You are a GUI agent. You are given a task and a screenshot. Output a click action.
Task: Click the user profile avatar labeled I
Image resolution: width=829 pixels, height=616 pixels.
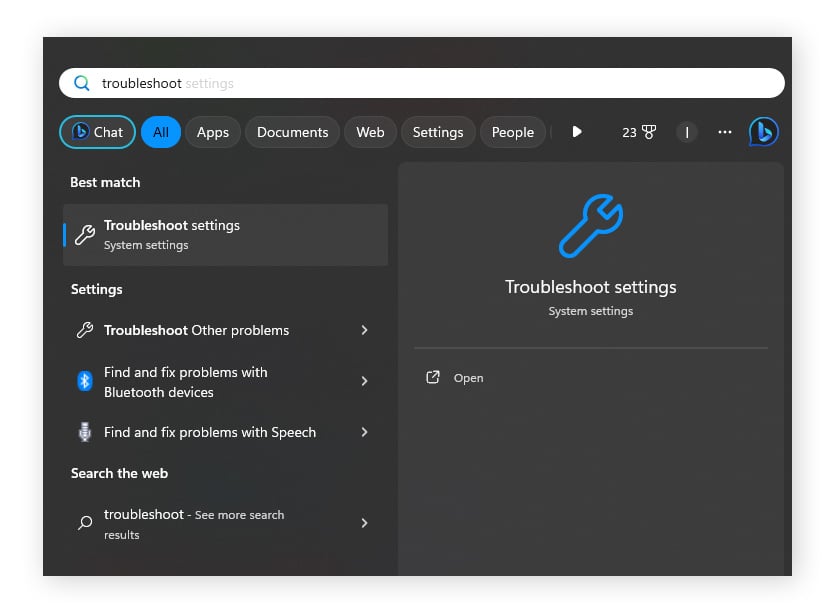pyautogui.click(x=686, y=131)
